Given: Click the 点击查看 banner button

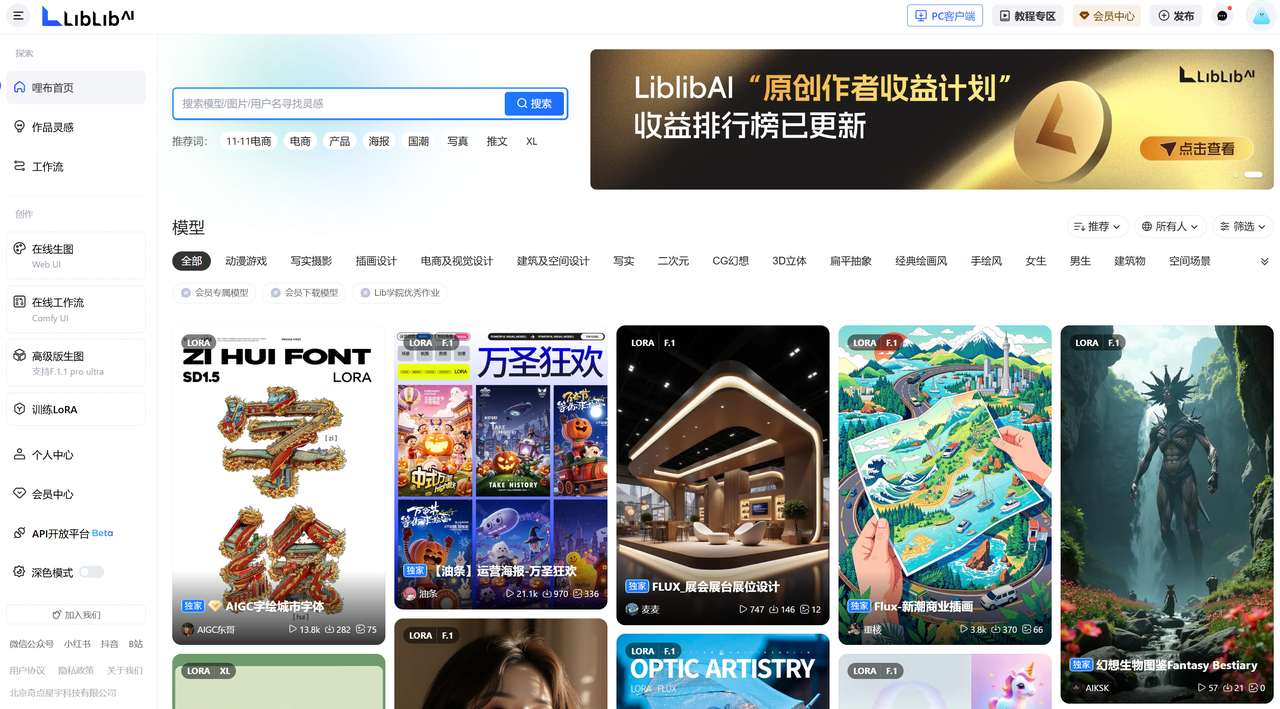Looking at the screenshot, I should pos(1197,149).
